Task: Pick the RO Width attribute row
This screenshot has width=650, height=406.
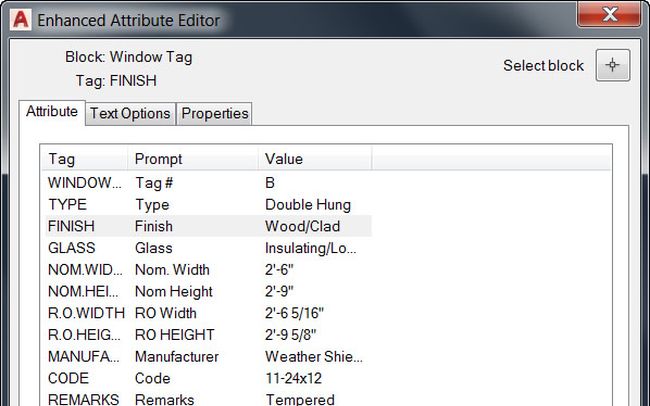Action: pyautogui.click(x=206, y=313)
